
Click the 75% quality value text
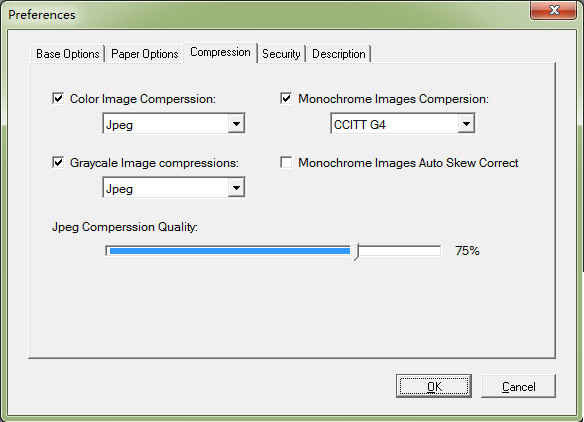click(x=467, y=251)
